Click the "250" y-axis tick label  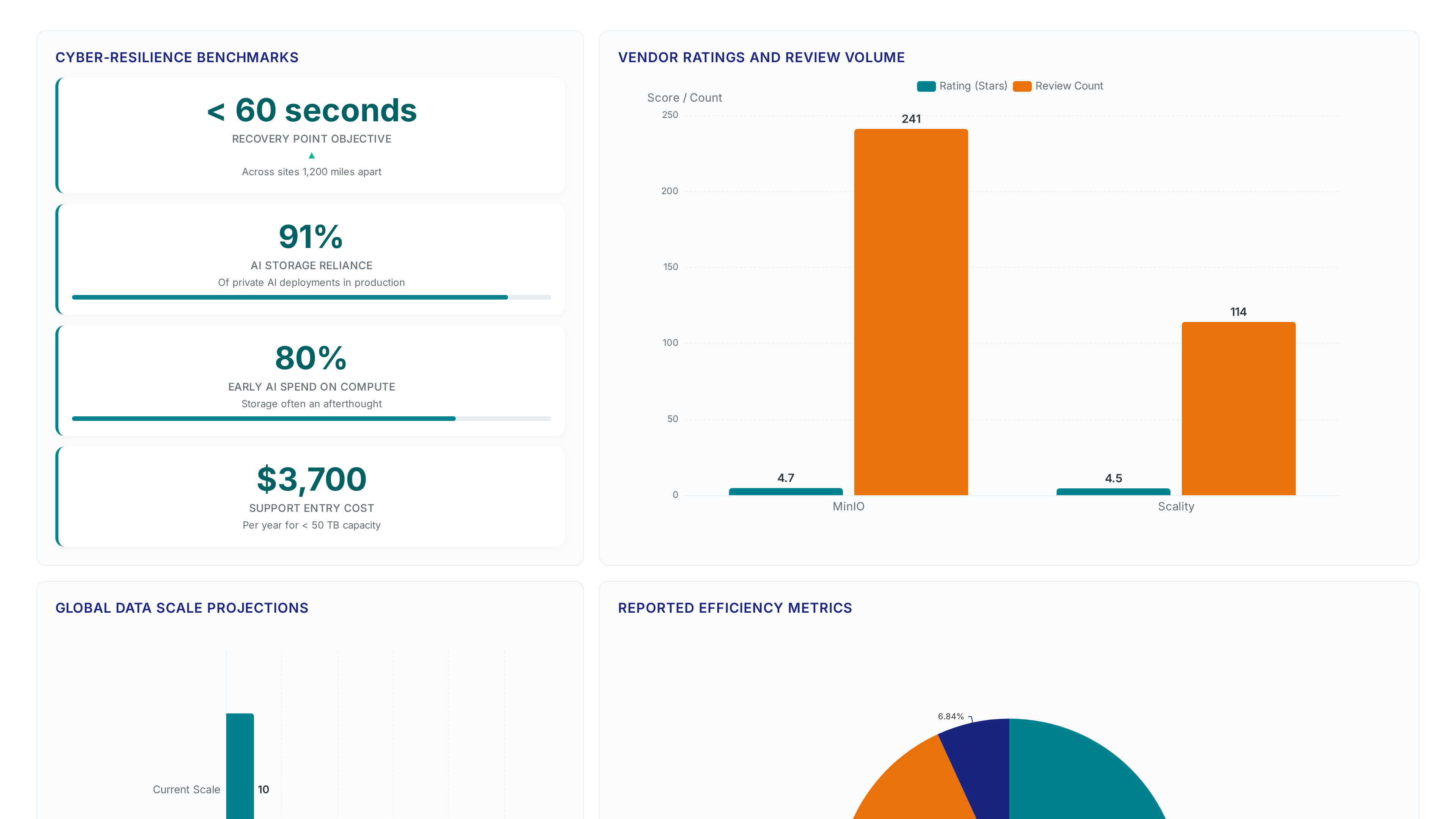pyautogui.click(x=670, y=115)
